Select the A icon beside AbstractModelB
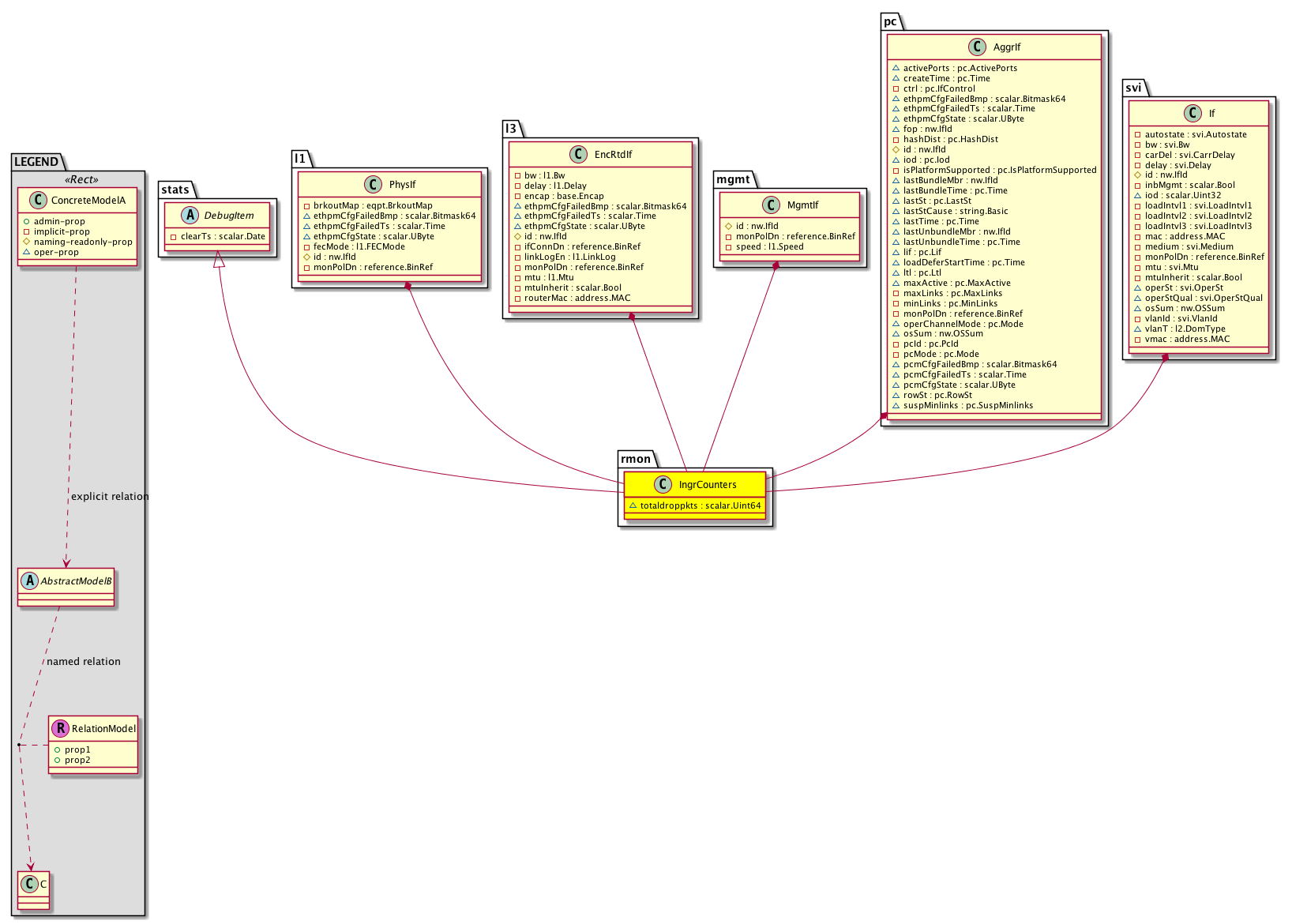 (29, 581)
